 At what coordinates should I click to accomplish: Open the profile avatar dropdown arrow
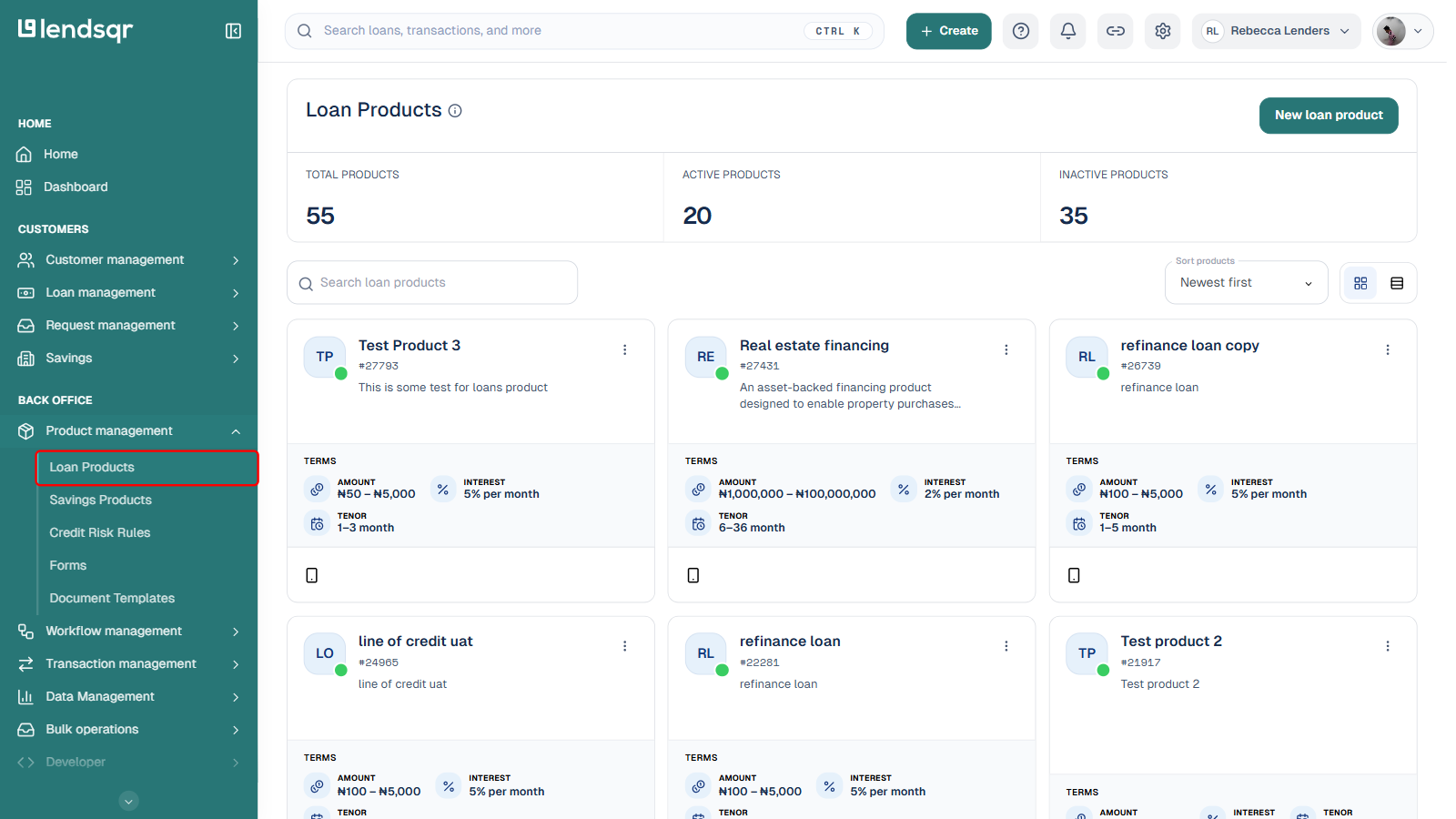click(x=1418, y=31)
